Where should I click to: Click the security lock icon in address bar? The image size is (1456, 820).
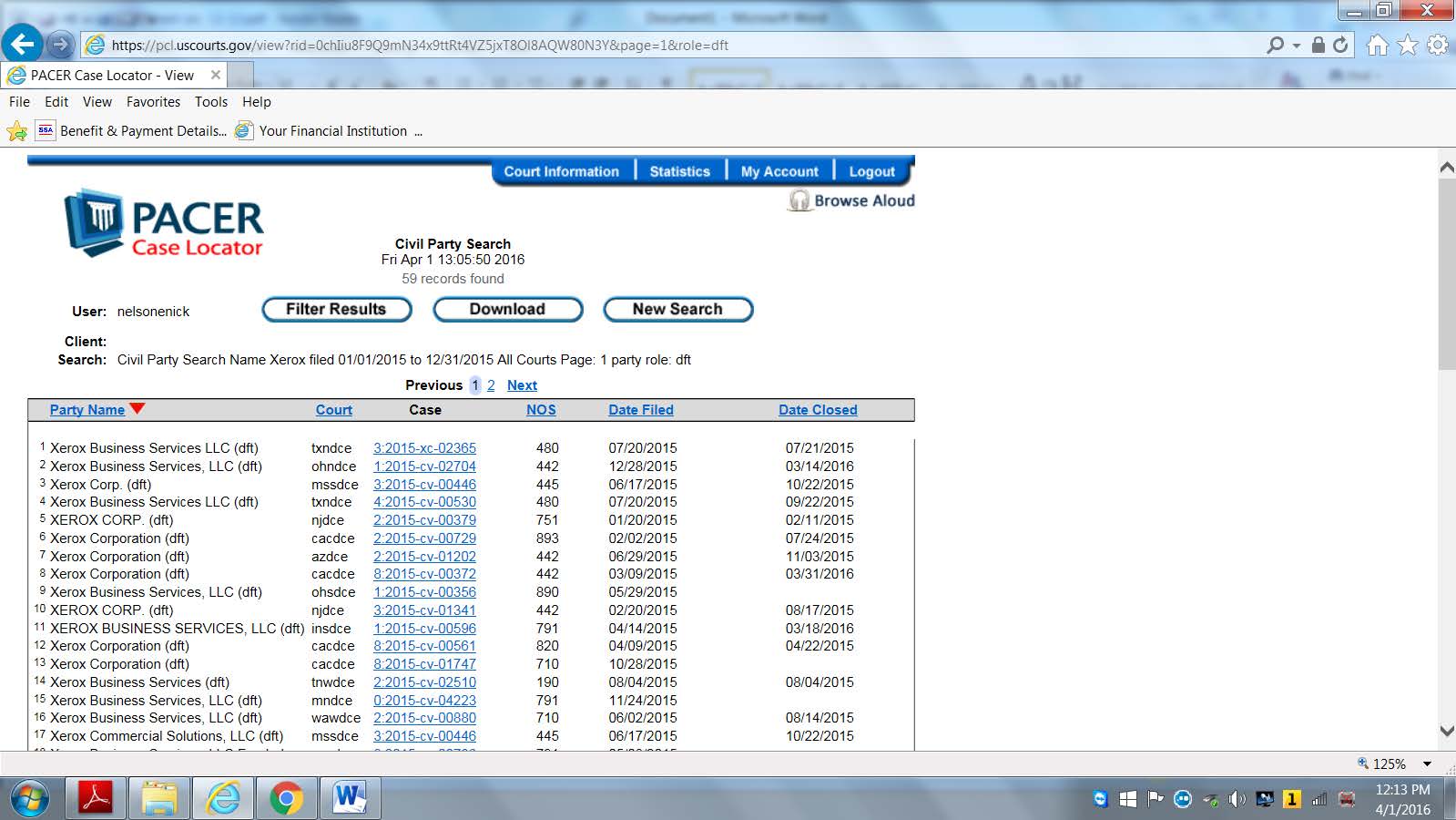pos(1318,45)
